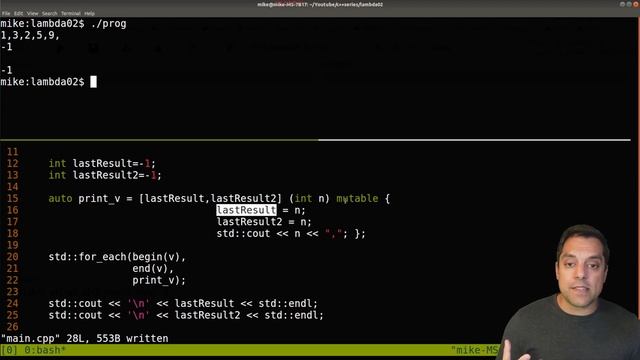Click 'print_v' identifier on line 15
Viewport: 640px width, 360px height.
(x=99, y=199)
